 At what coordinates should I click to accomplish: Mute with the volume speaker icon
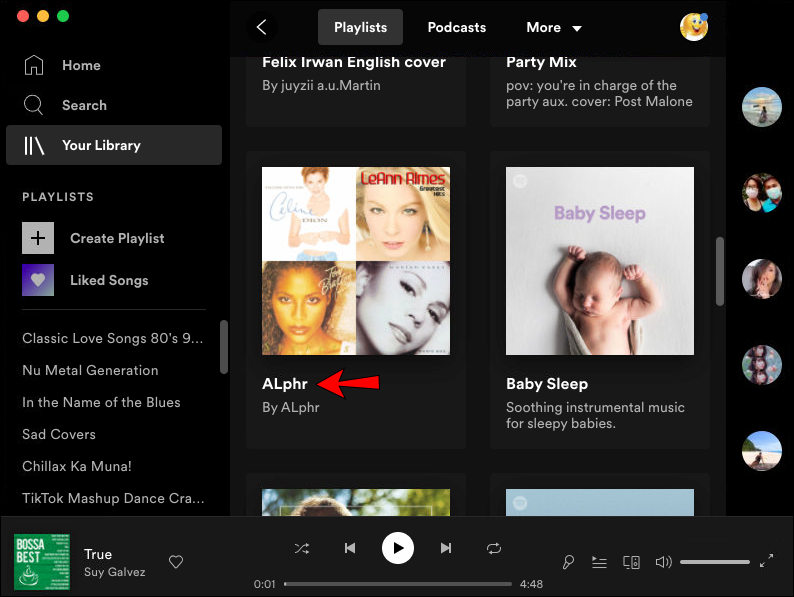[663, 562]
